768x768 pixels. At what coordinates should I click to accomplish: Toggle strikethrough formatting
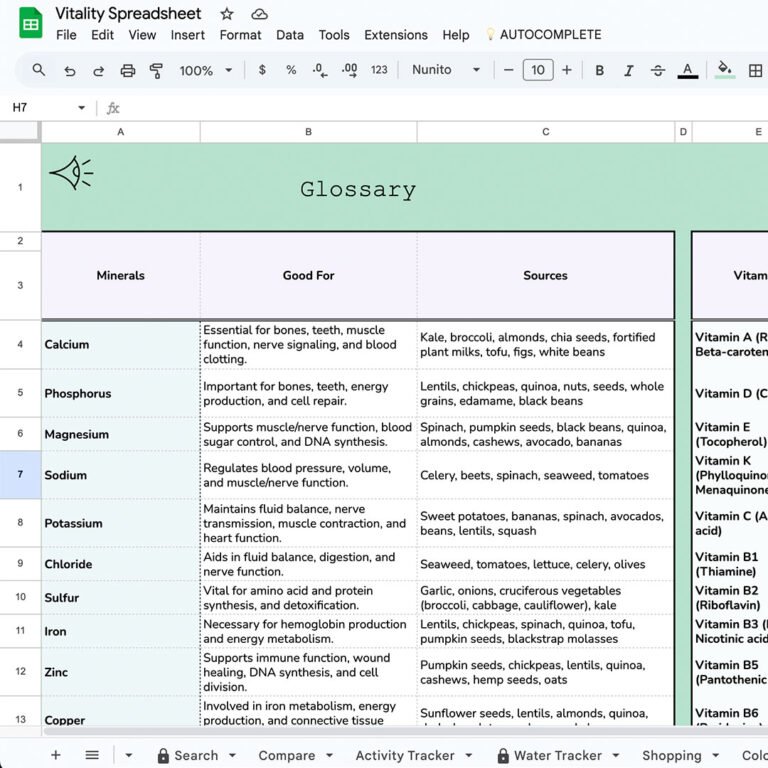(657, 71)
